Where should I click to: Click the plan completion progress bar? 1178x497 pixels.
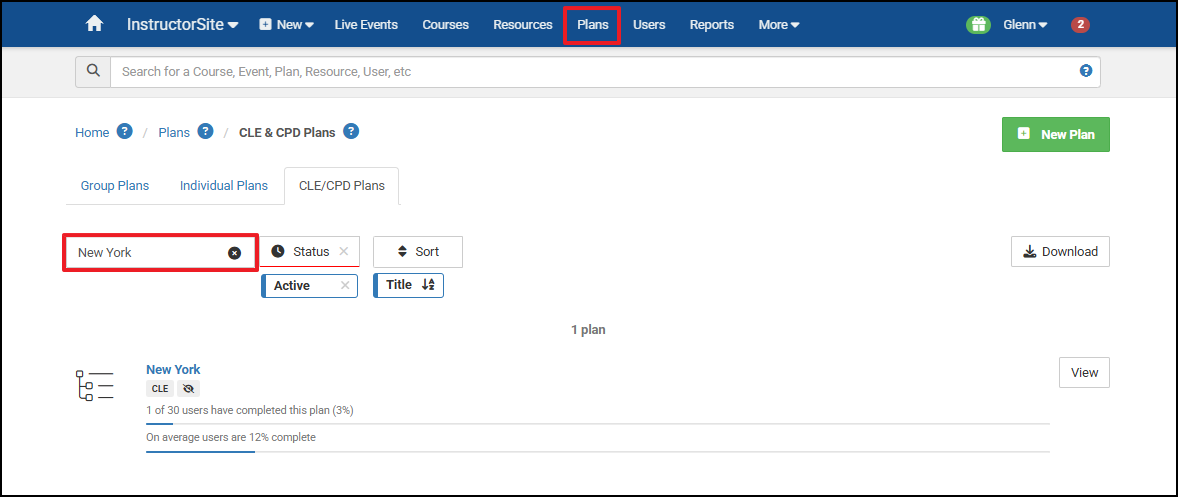(x=597, y=424)
